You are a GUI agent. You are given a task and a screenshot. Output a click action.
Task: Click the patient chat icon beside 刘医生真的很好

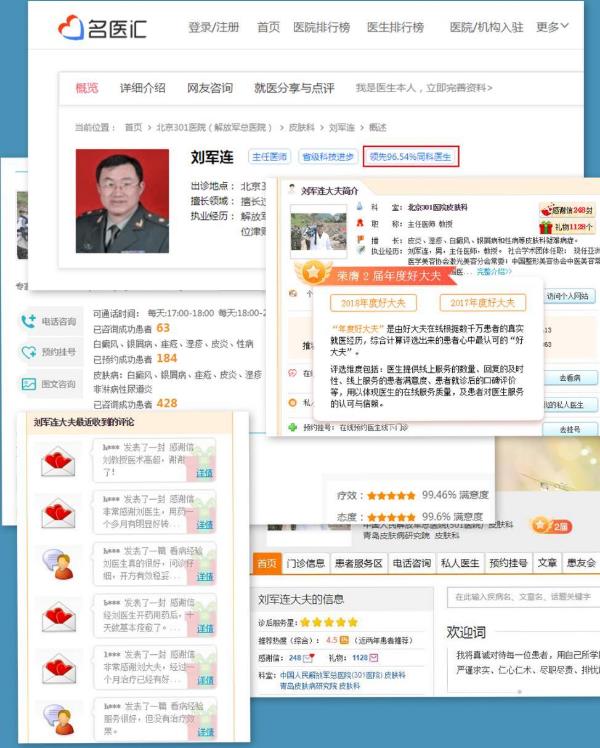click(58, 565)
